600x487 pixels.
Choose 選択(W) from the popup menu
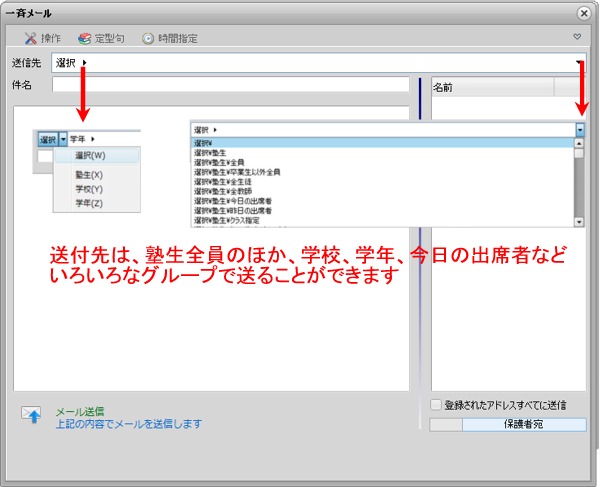[x=89, y=156]
